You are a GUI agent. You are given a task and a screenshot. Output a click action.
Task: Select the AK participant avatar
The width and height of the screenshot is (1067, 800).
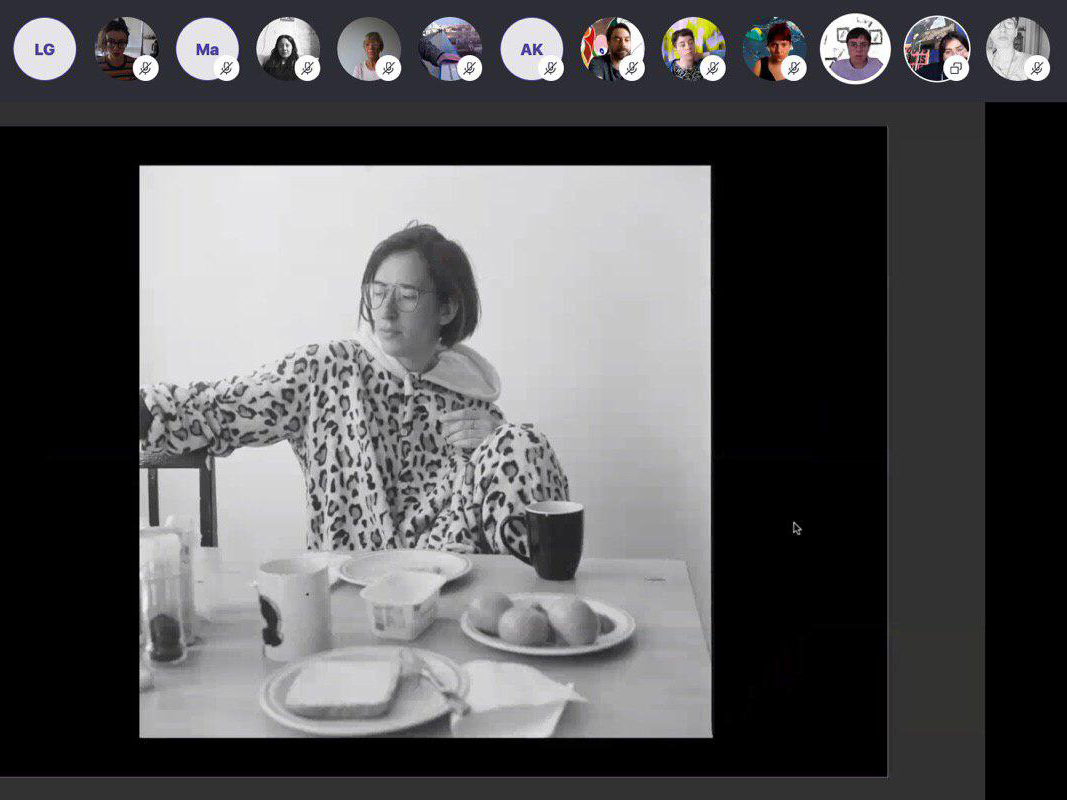coord(531,49)
